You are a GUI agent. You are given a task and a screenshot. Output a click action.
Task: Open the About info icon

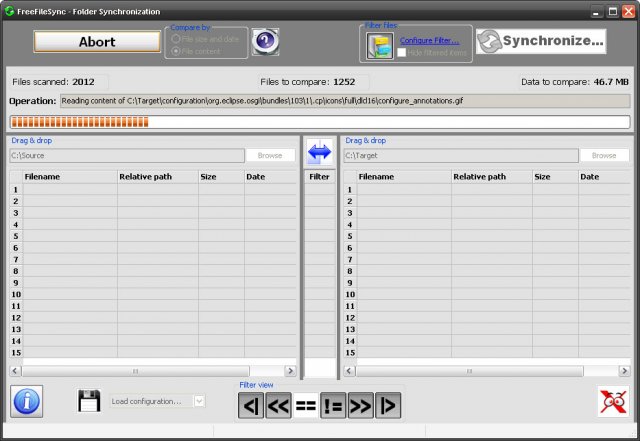pos(26,400)
